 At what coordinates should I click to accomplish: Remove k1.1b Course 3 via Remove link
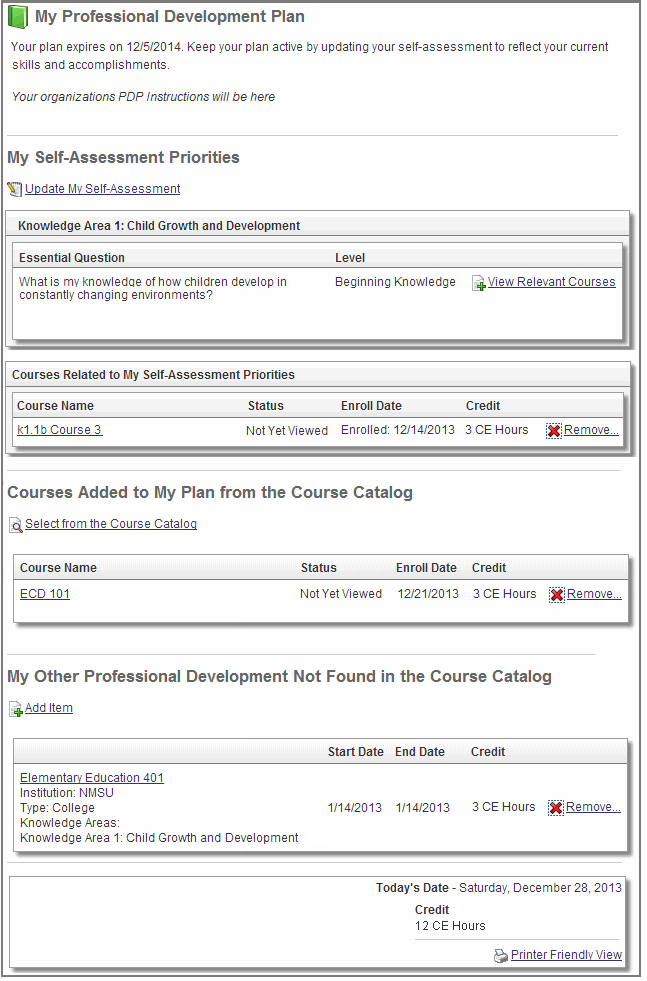pyautogui.click(x=591, y=431)
